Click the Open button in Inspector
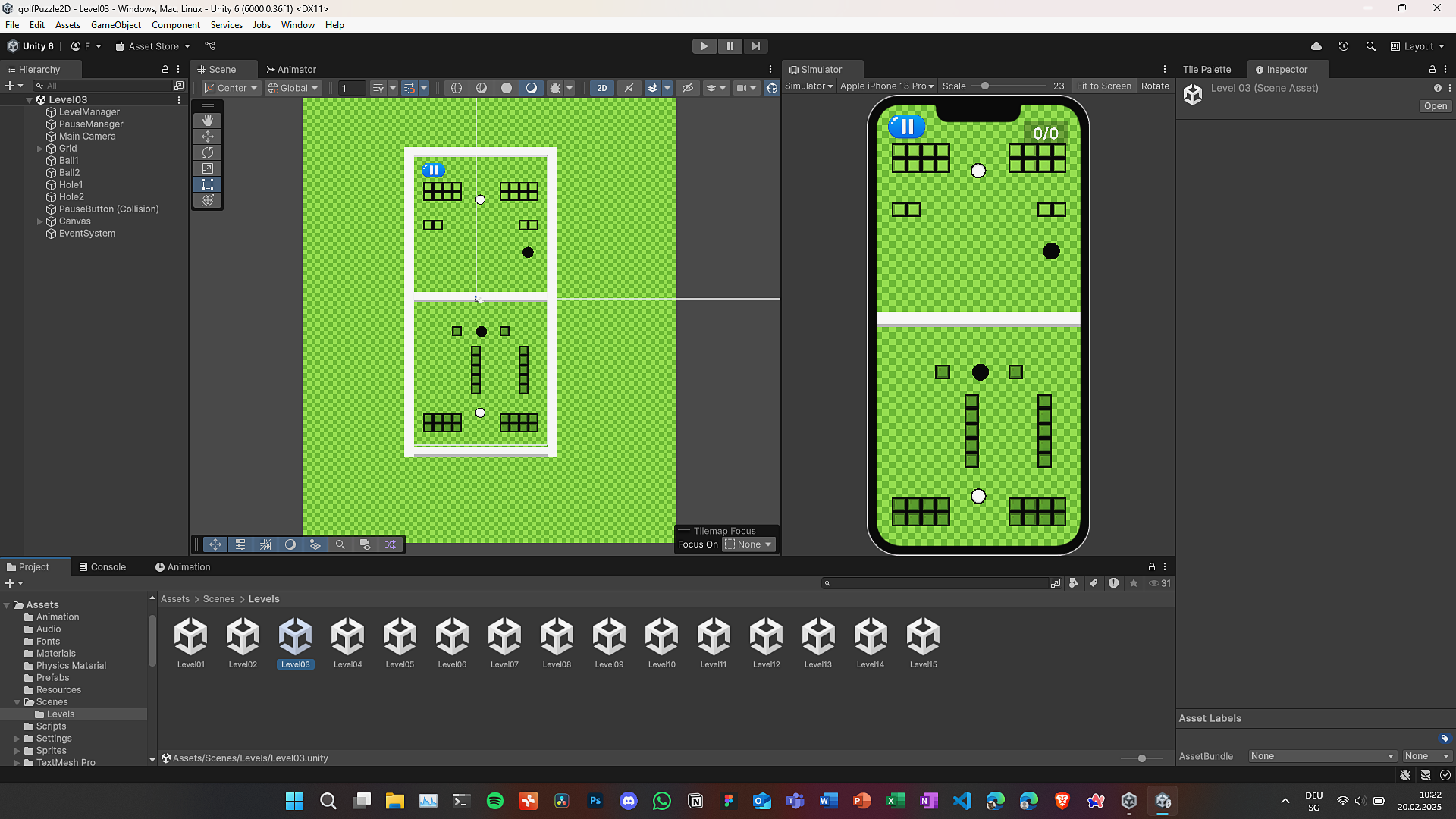 coord(1435,106)
